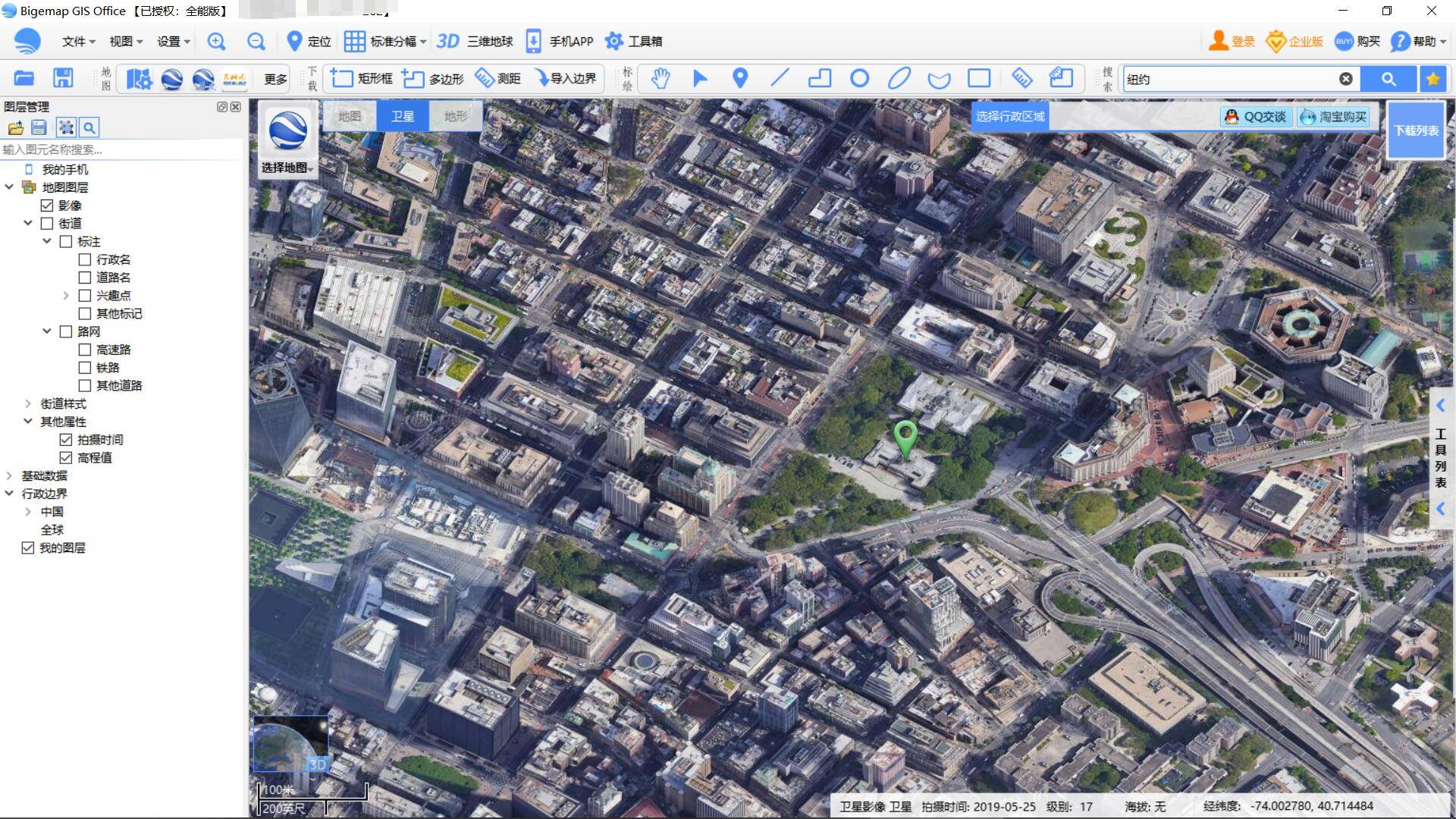
Task: Check the 行政名 checkbox
Action: (x=85, y=259)
